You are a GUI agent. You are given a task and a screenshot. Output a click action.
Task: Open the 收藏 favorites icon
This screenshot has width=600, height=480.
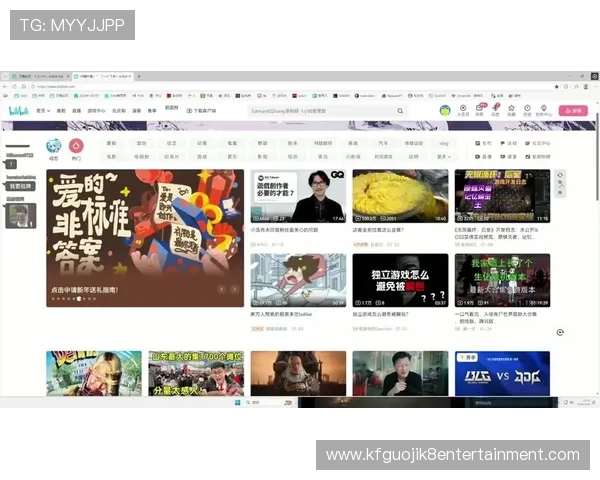tap(511, 110)
